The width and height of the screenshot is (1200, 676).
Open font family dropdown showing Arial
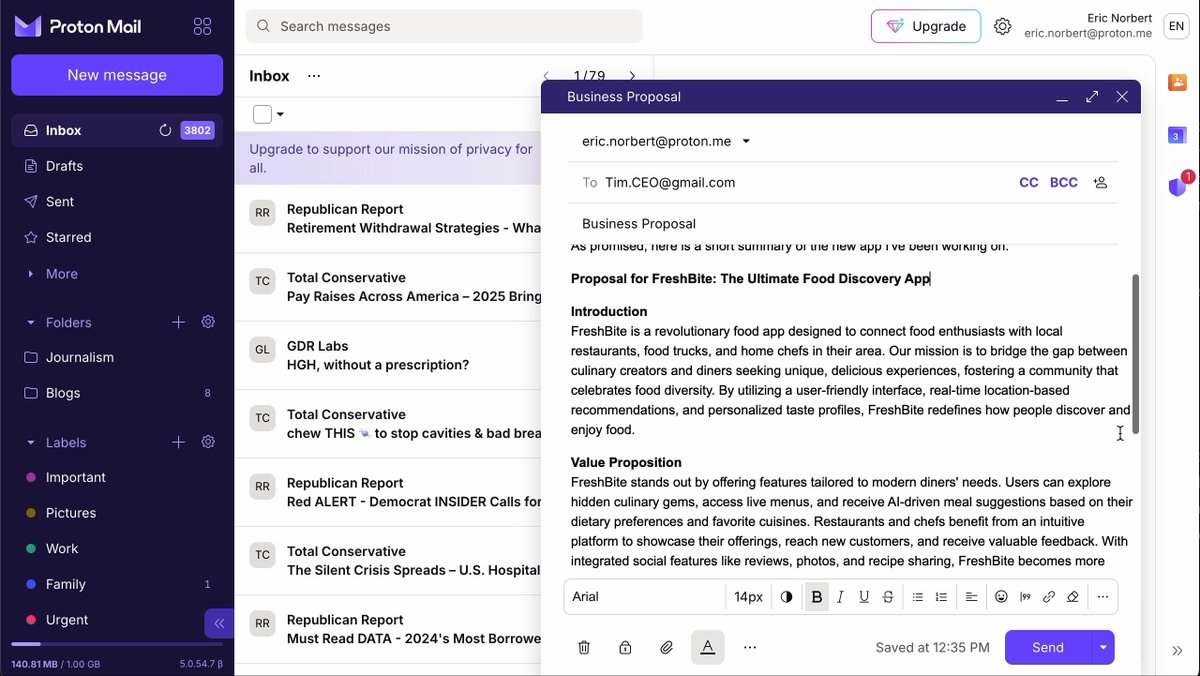[645, 597]
